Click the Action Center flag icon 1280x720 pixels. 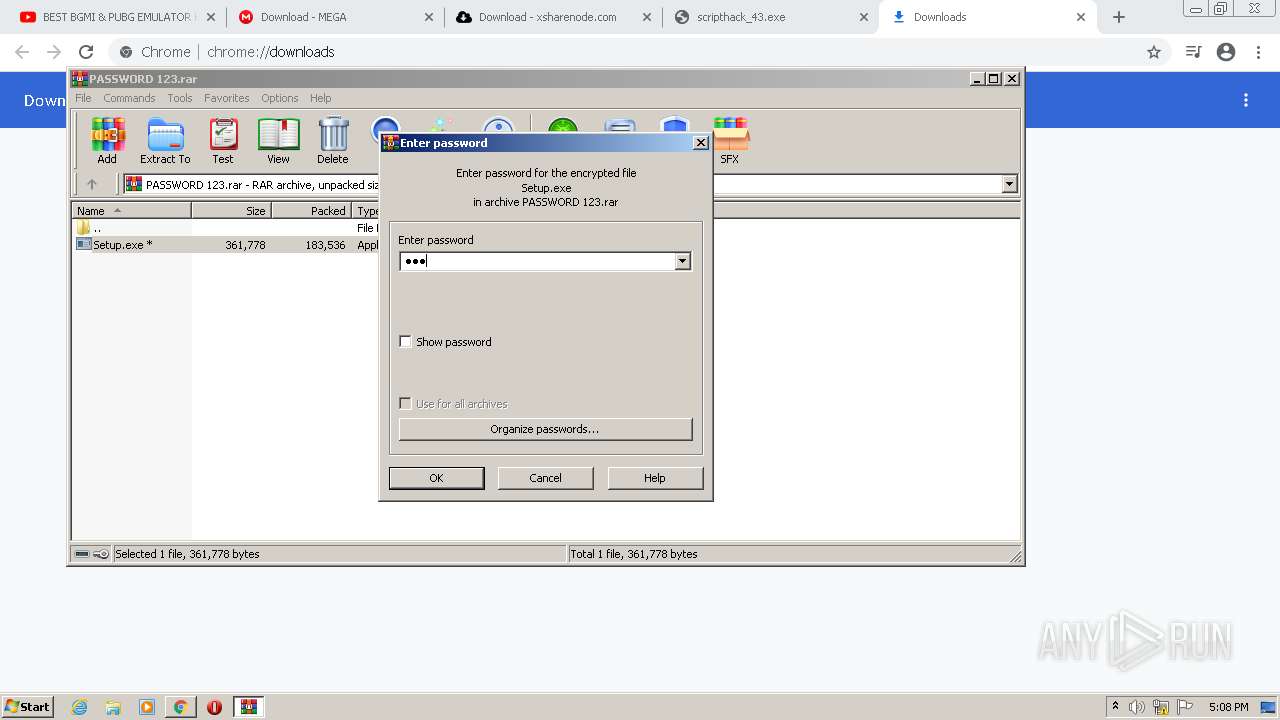pos(1185,707)
